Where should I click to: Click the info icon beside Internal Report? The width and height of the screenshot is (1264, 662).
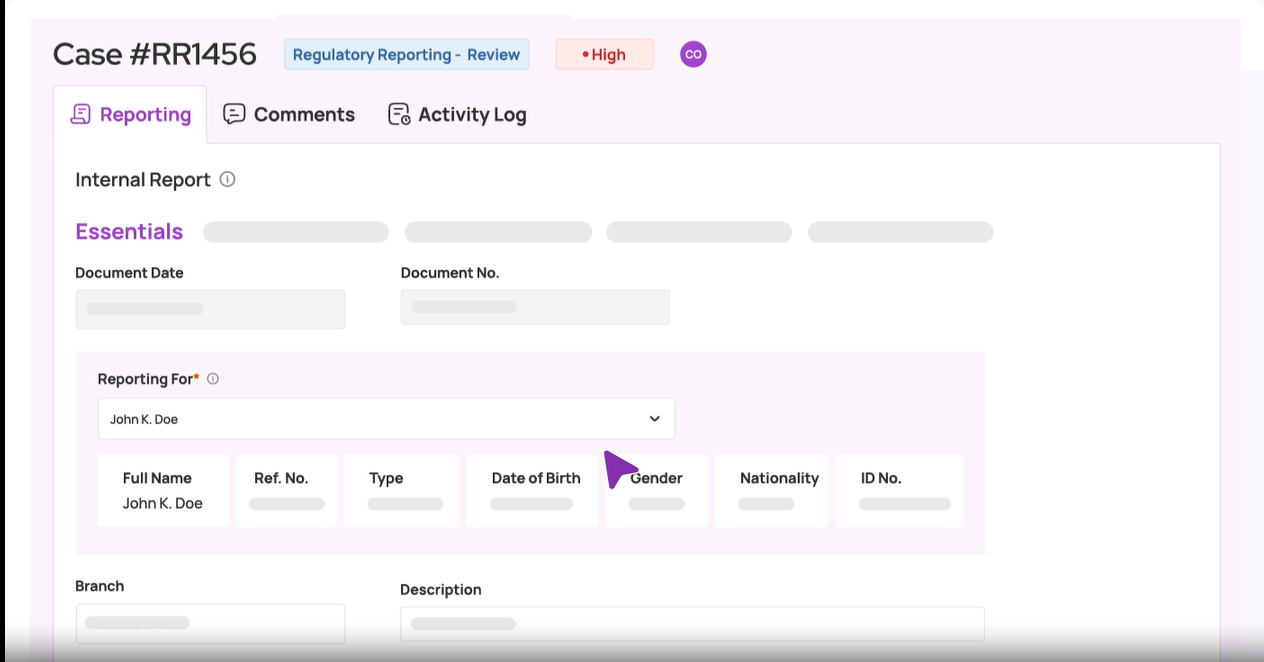226,180
